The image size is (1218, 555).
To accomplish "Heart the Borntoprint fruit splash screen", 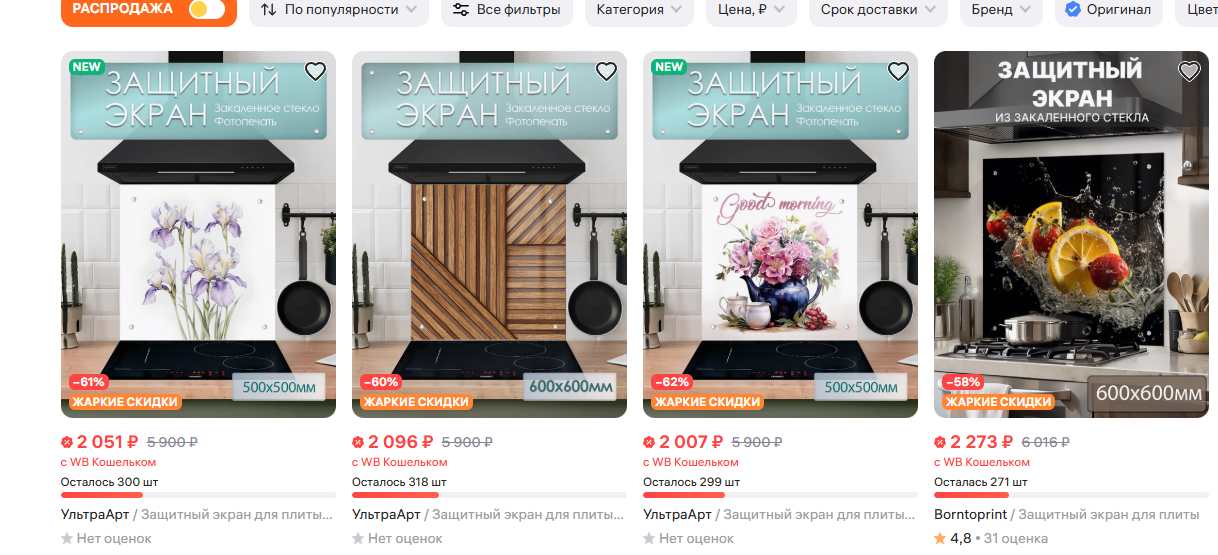I will click(1189, 71).
